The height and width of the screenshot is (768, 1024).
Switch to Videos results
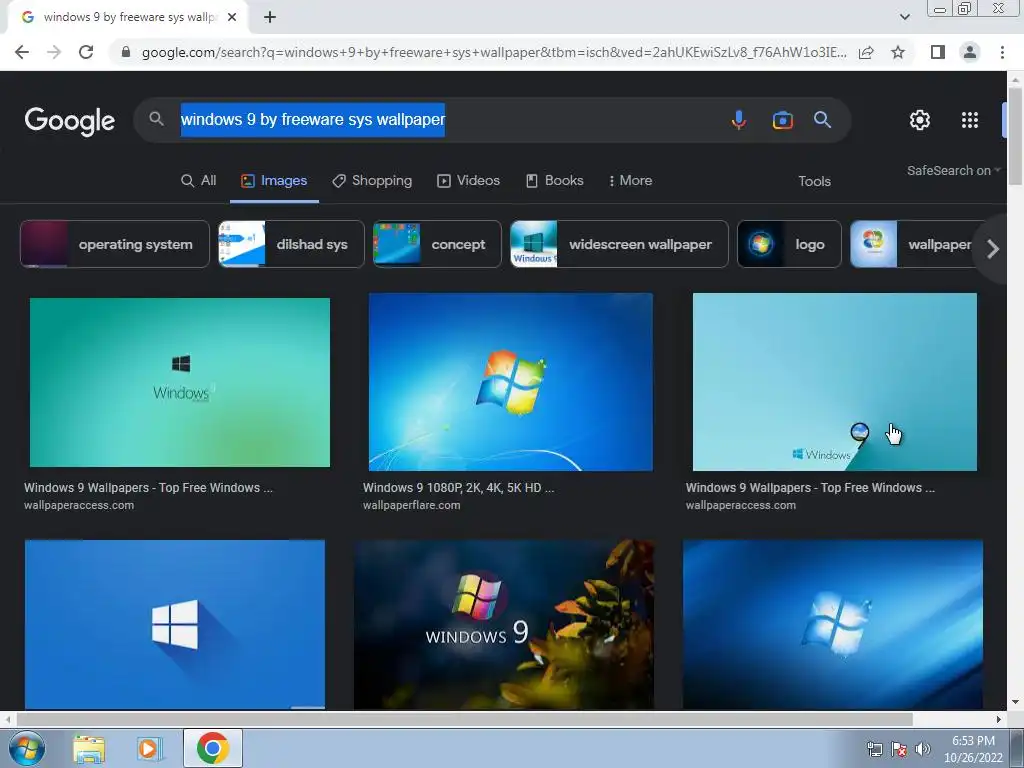468,181
